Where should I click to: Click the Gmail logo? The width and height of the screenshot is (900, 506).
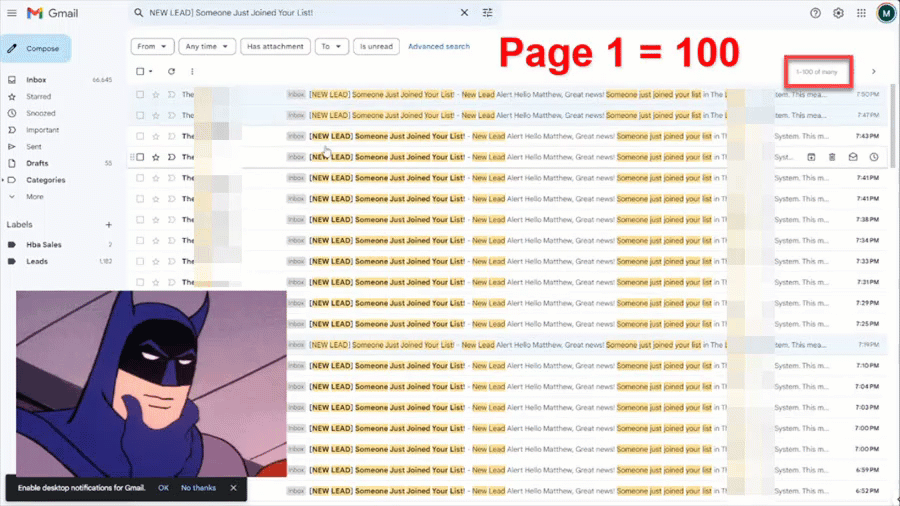(x=52, y=13)
